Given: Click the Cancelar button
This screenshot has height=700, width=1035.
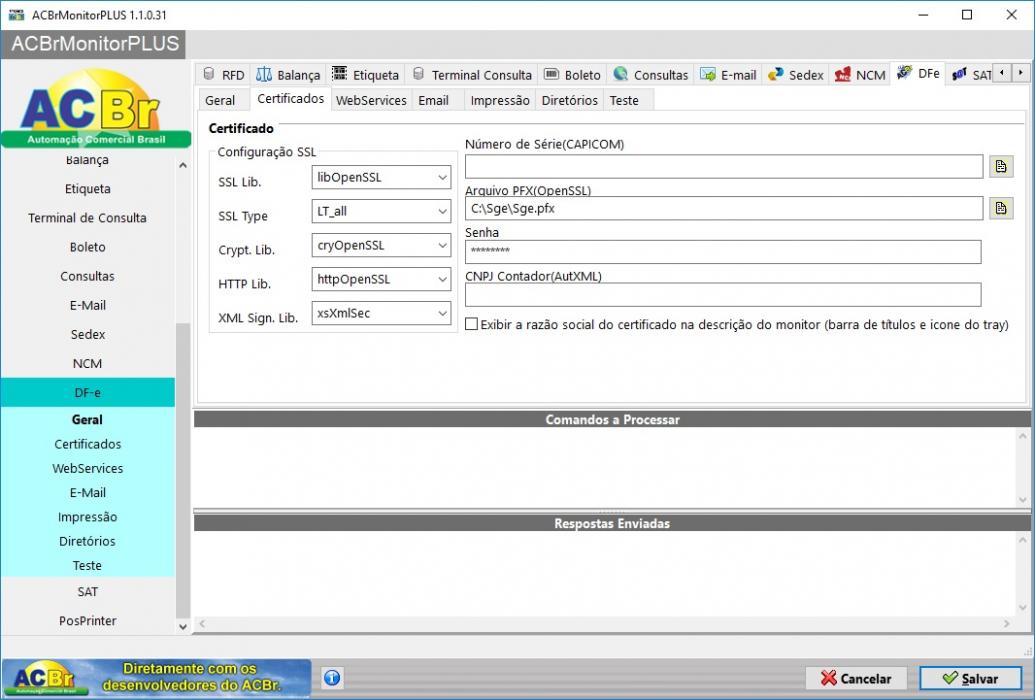Looking at the screenshot, I should pyautogui.click(x=856, y=678).
